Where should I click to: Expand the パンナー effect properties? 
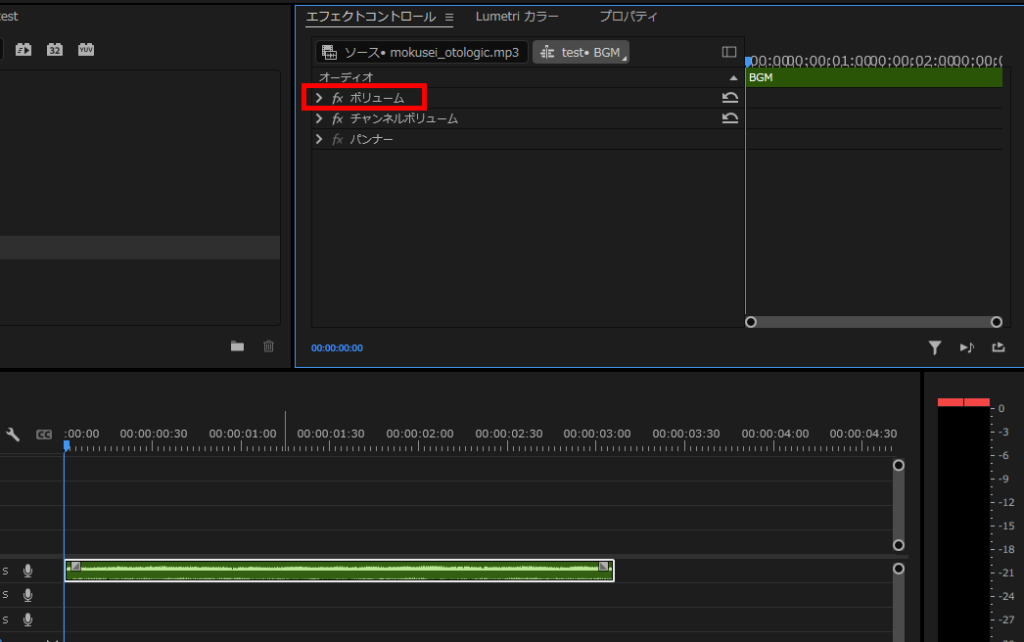point(319,140)
